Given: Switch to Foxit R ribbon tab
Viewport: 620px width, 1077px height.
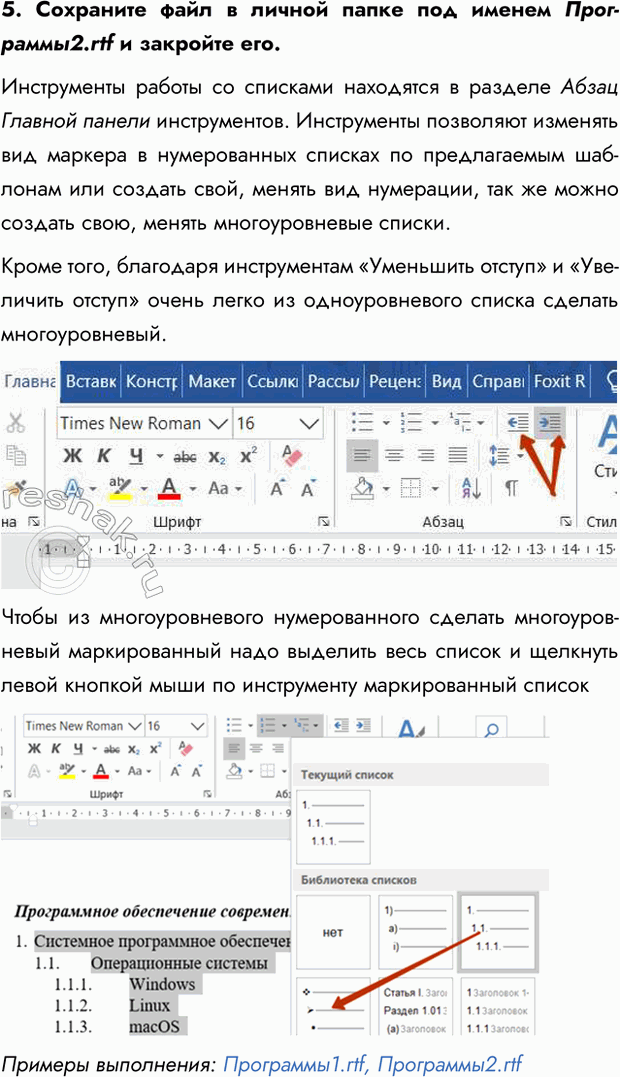Looking at the screenshot, I should coord(560,381).
